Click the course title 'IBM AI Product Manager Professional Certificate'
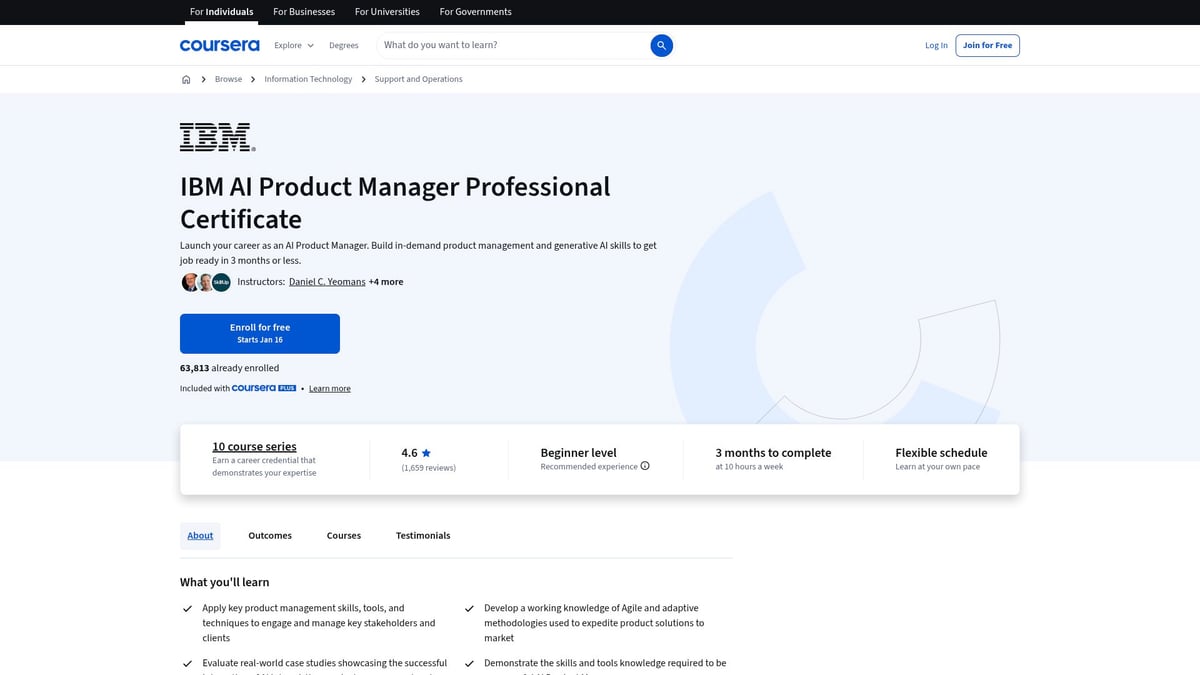1200x675 pixels. tap(395, 202)
